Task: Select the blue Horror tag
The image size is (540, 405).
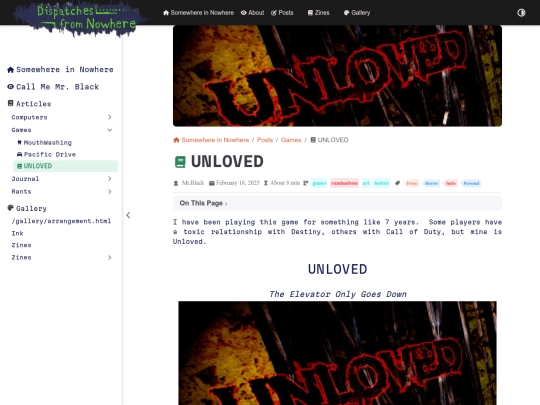Action: tap(431, 183)
